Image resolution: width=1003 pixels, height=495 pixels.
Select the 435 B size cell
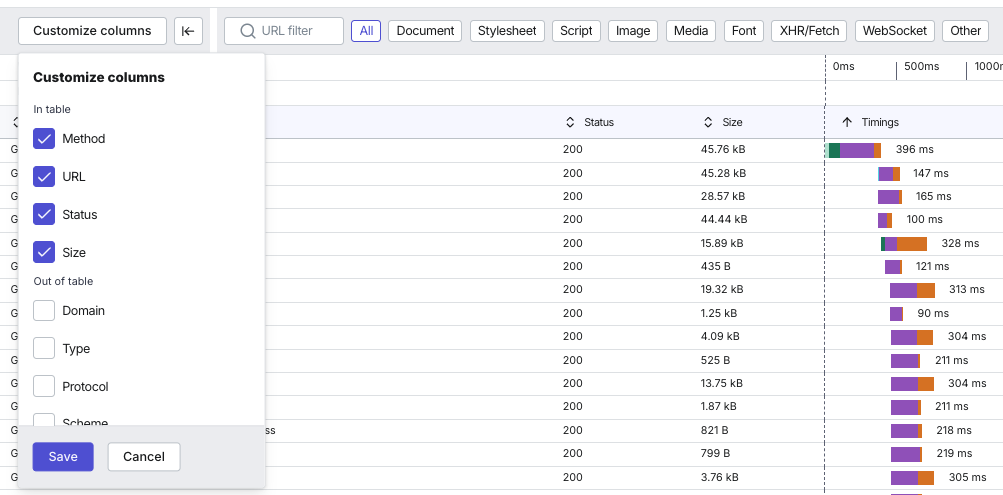click(x=716, y=266)
